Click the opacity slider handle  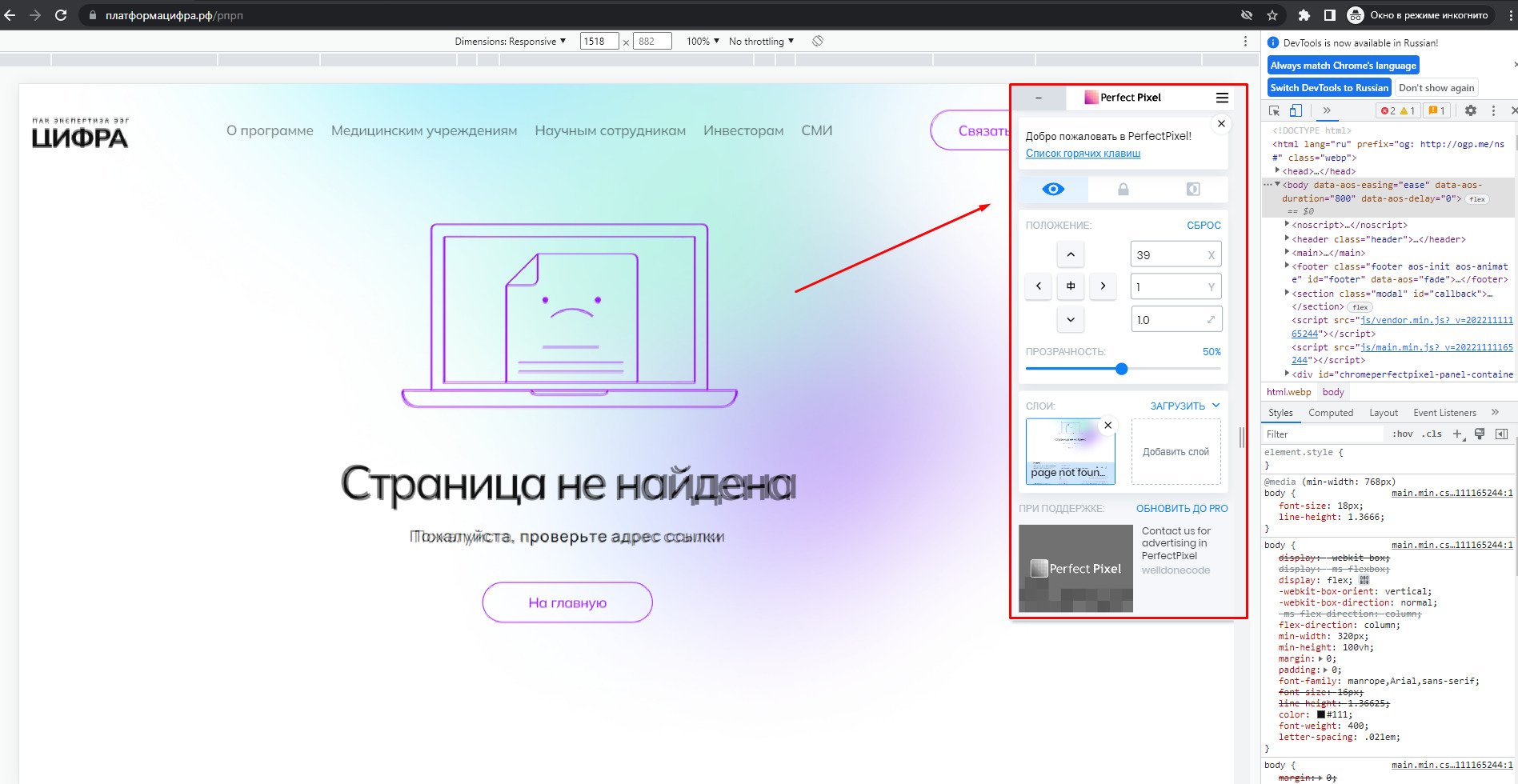click(x=1121, y=369)
